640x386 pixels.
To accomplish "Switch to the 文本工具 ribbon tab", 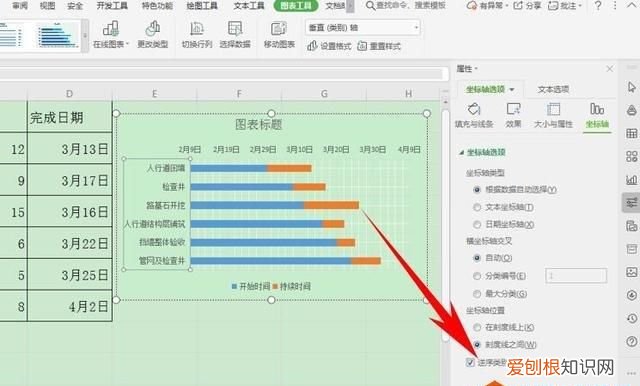I will (x=249, y=6).
